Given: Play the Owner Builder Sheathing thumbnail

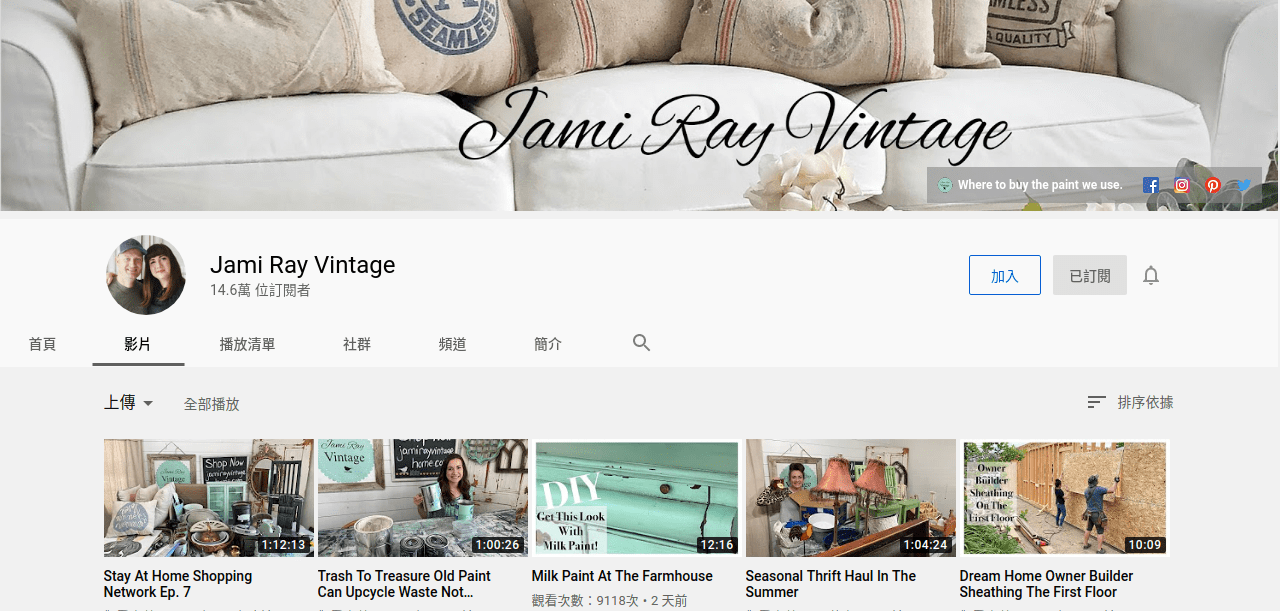Looking at the screenshot, I should pyautogui.click(x=1065, y=498).
